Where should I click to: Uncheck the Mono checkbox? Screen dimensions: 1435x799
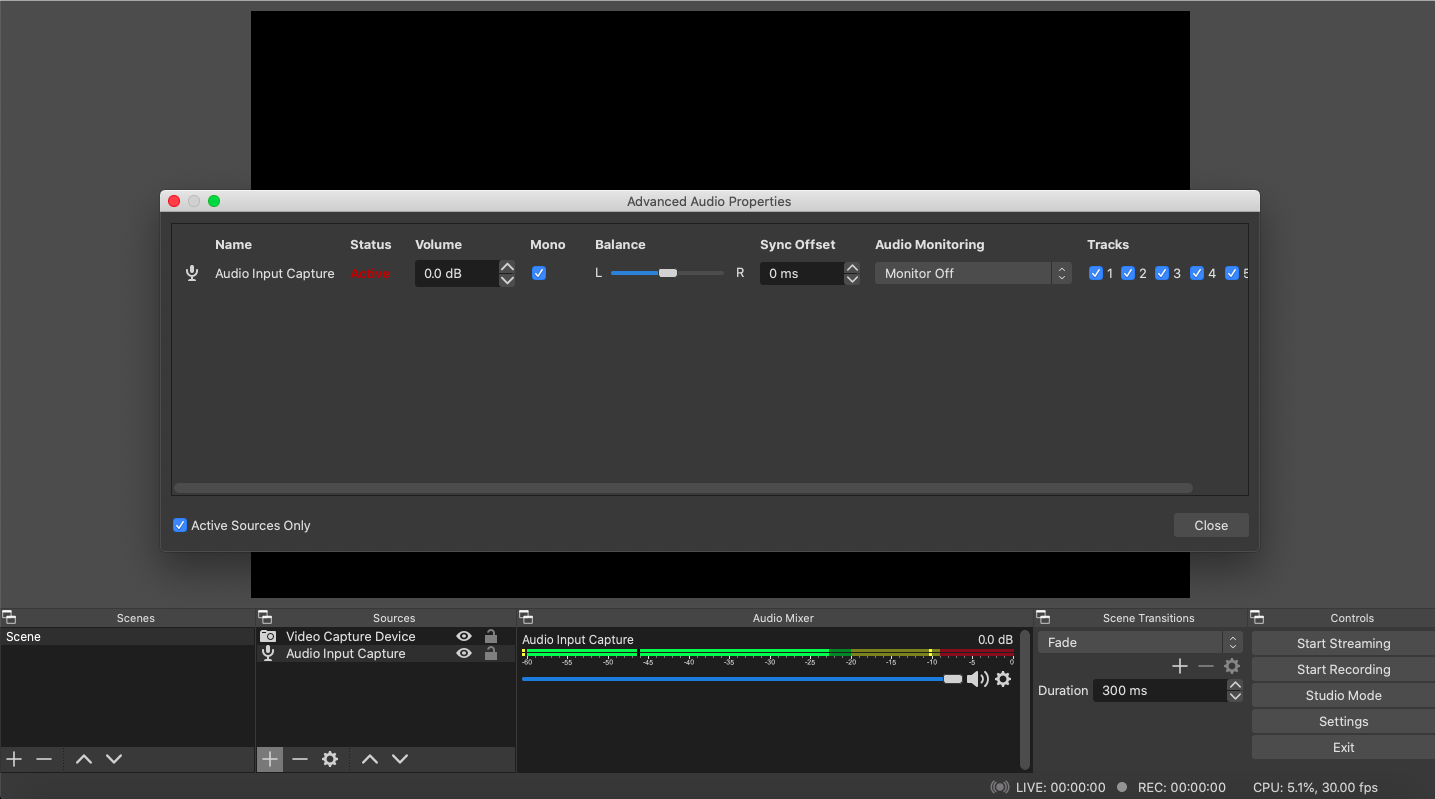(539, 272)
